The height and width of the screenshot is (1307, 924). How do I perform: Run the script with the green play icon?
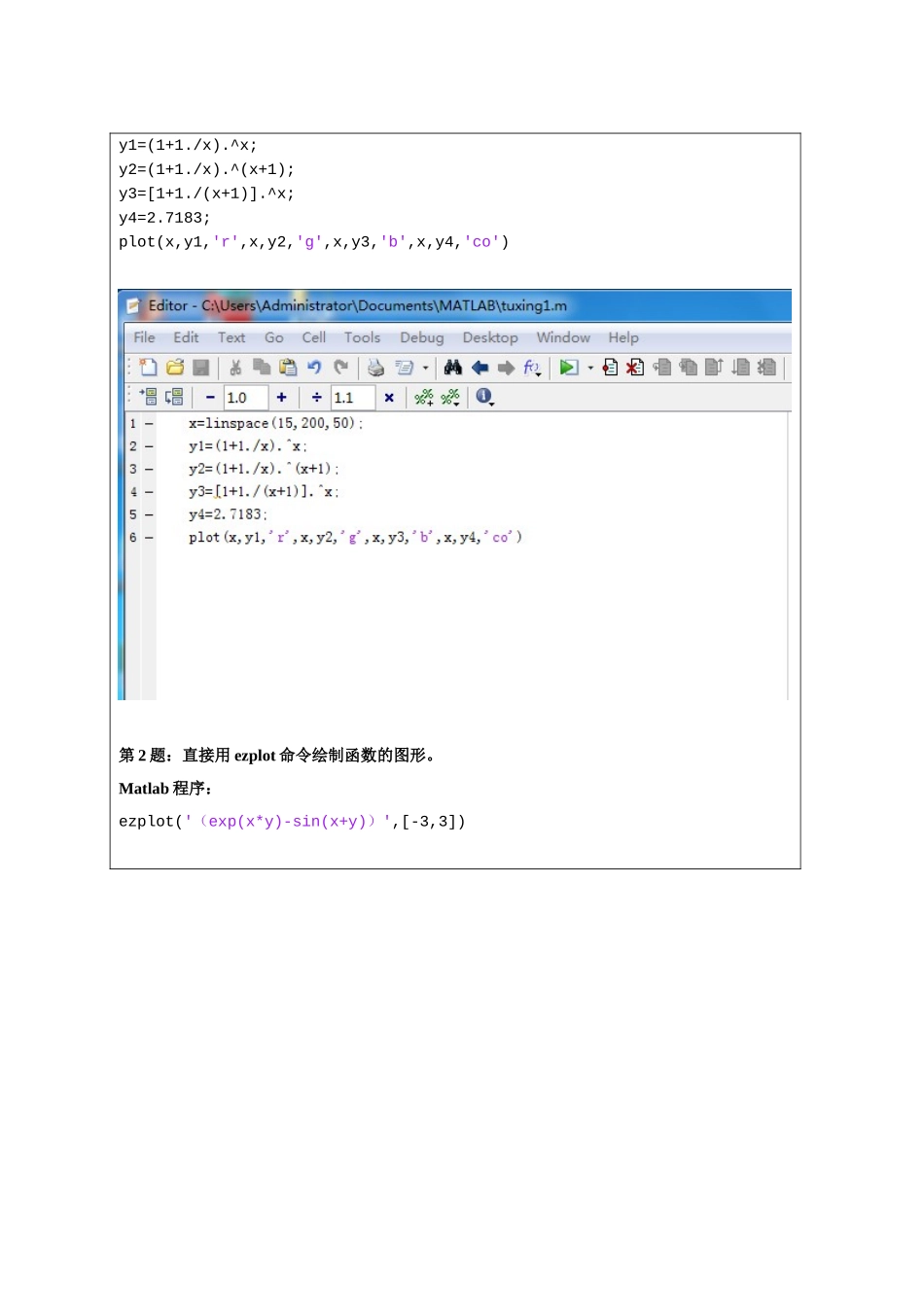(x=568, y=368)
